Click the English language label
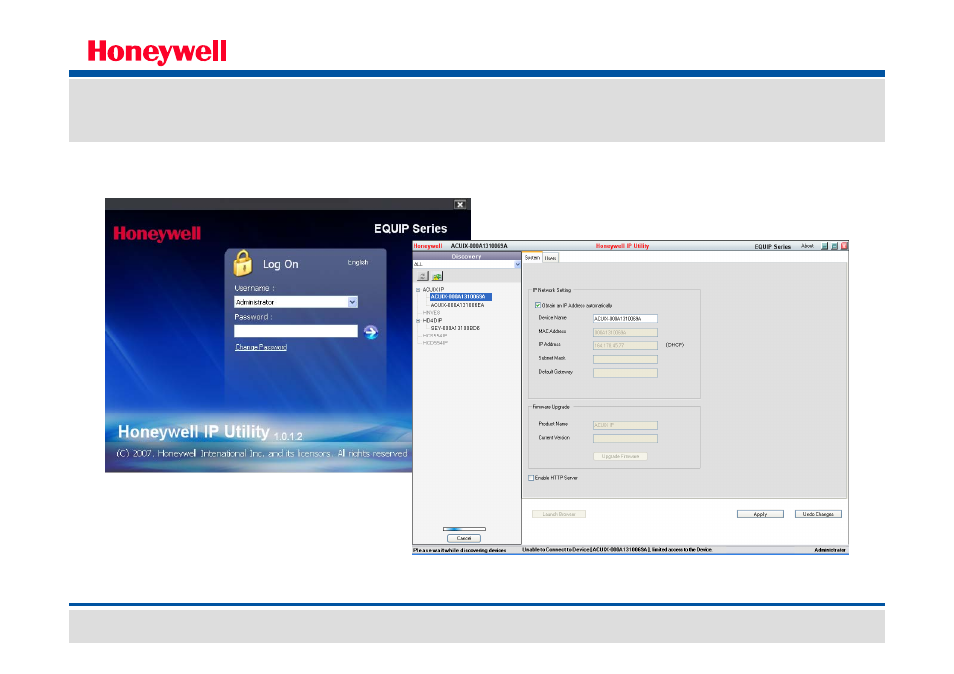The width and height of the screenshot is (954, 674). pyautogui.click(x=358, y=263)
